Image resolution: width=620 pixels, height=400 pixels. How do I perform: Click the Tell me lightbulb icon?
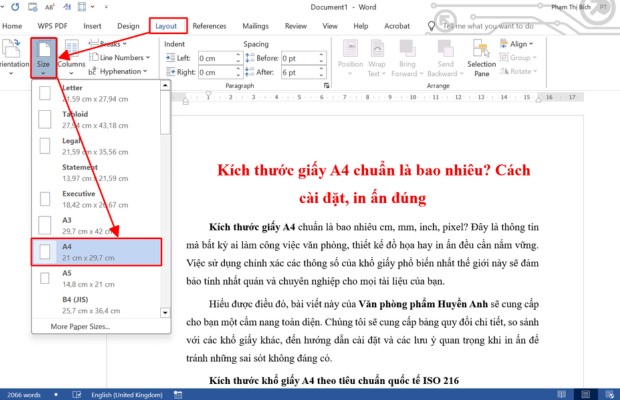coord(431,26)
